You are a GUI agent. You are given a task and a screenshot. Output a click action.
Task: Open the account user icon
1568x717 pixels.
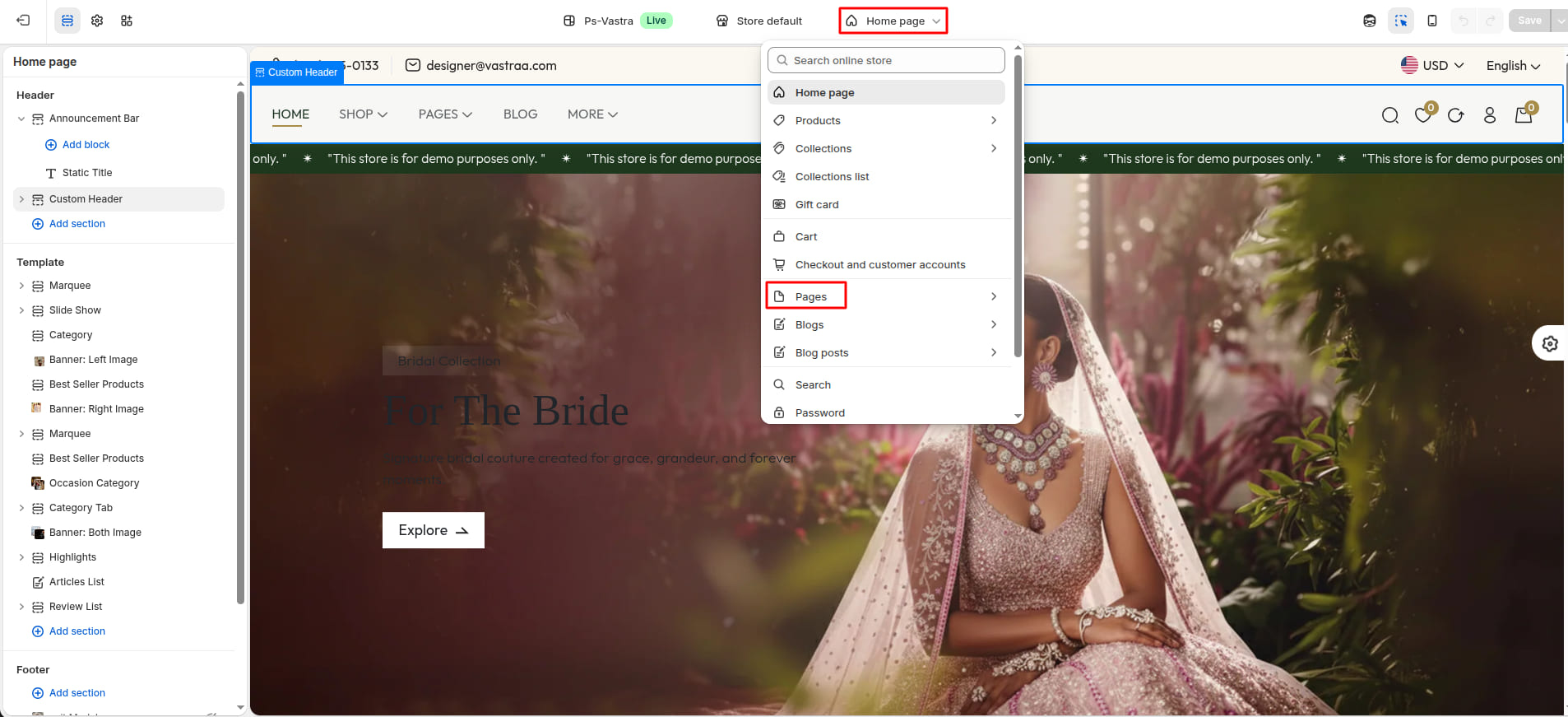pyautogui.click(x=1490, y=115)
